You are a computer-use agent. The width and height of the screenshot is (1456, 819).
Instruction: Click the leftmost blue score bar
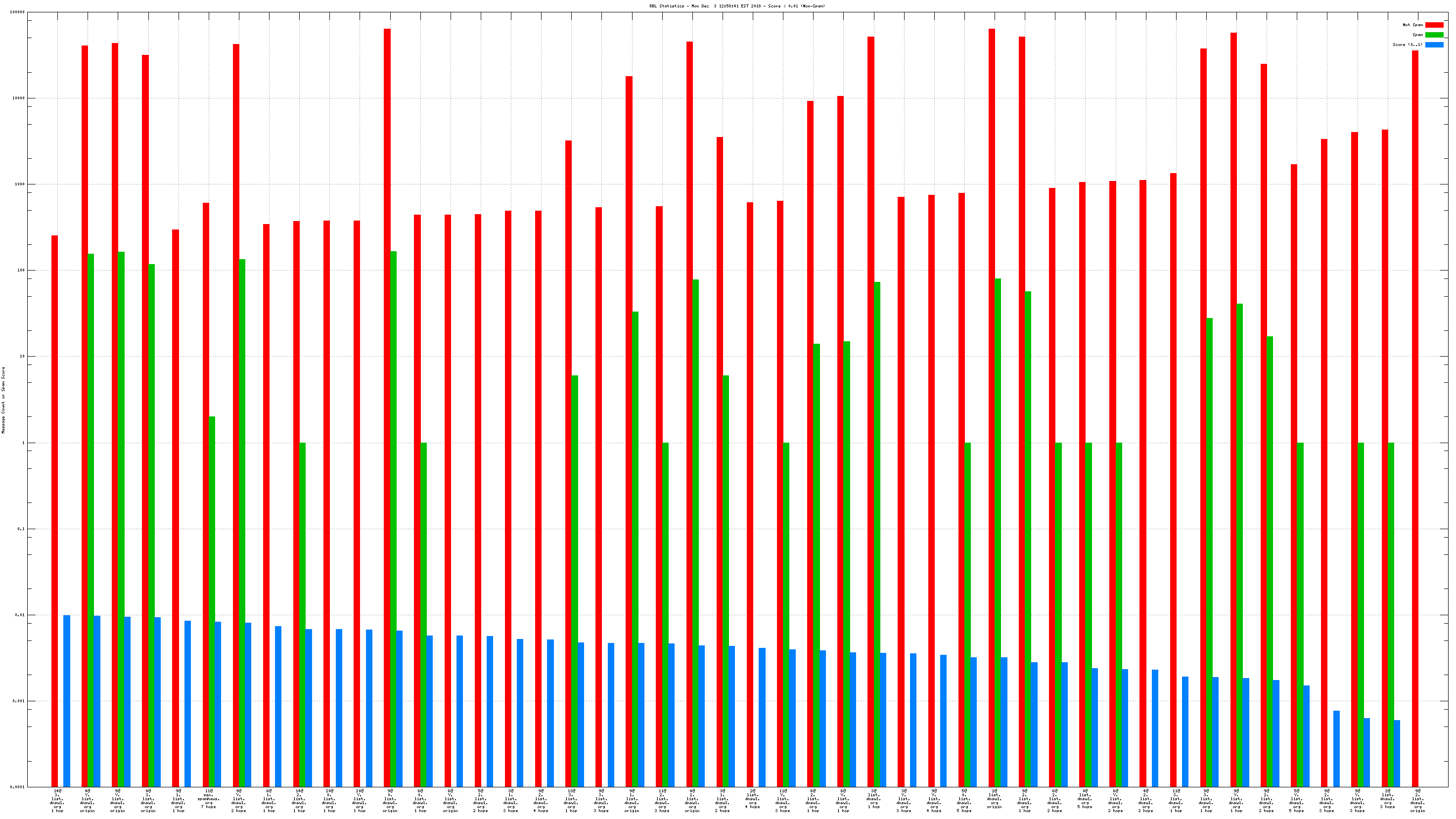click(x=67, y=701)
